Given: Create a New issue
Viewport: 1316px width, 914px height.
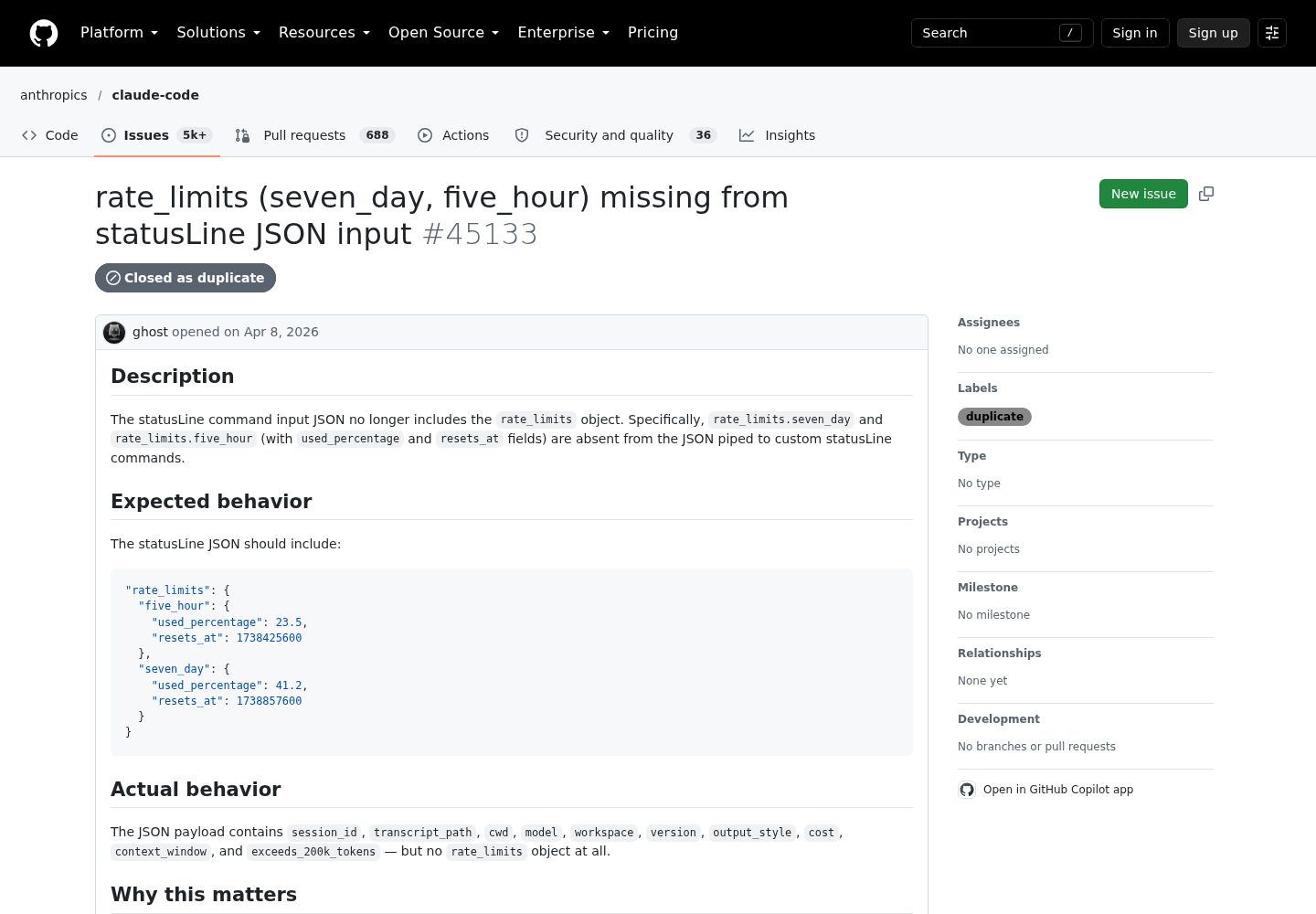Looking at the screenshot, I should tap(1143, 194).
